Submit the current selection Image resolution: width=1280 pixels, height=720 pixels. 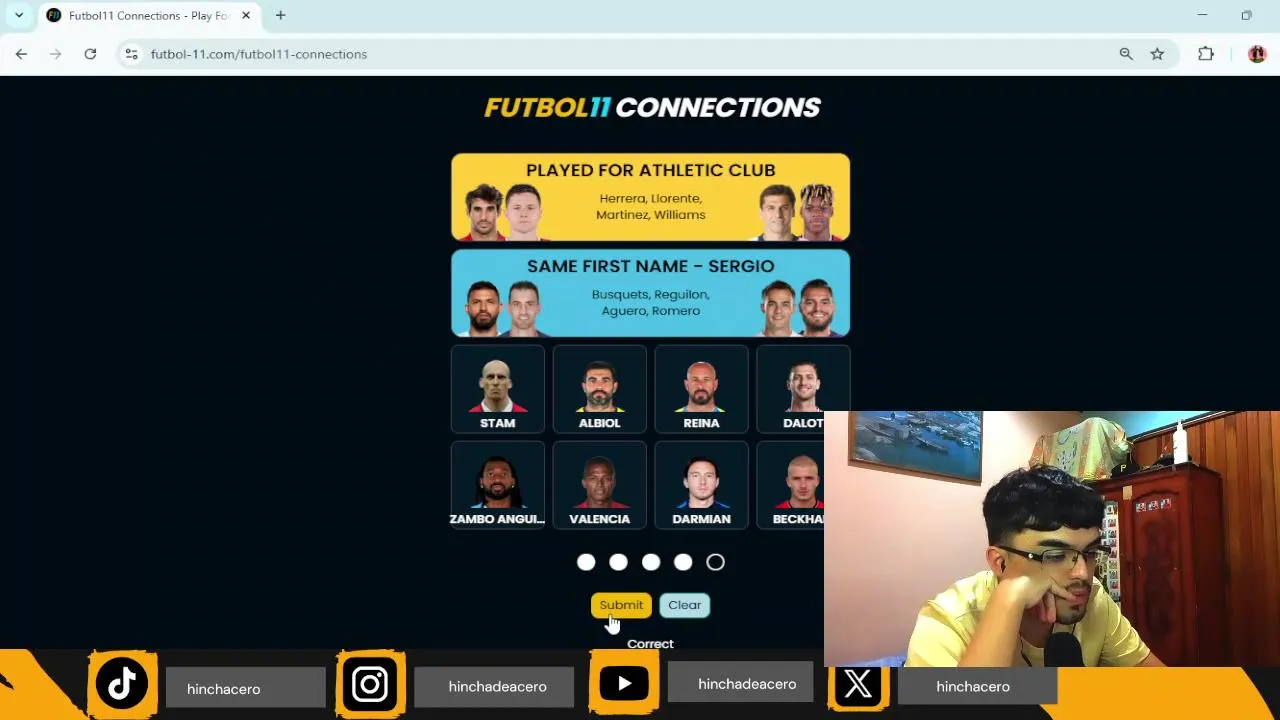[x=621, y=605]
